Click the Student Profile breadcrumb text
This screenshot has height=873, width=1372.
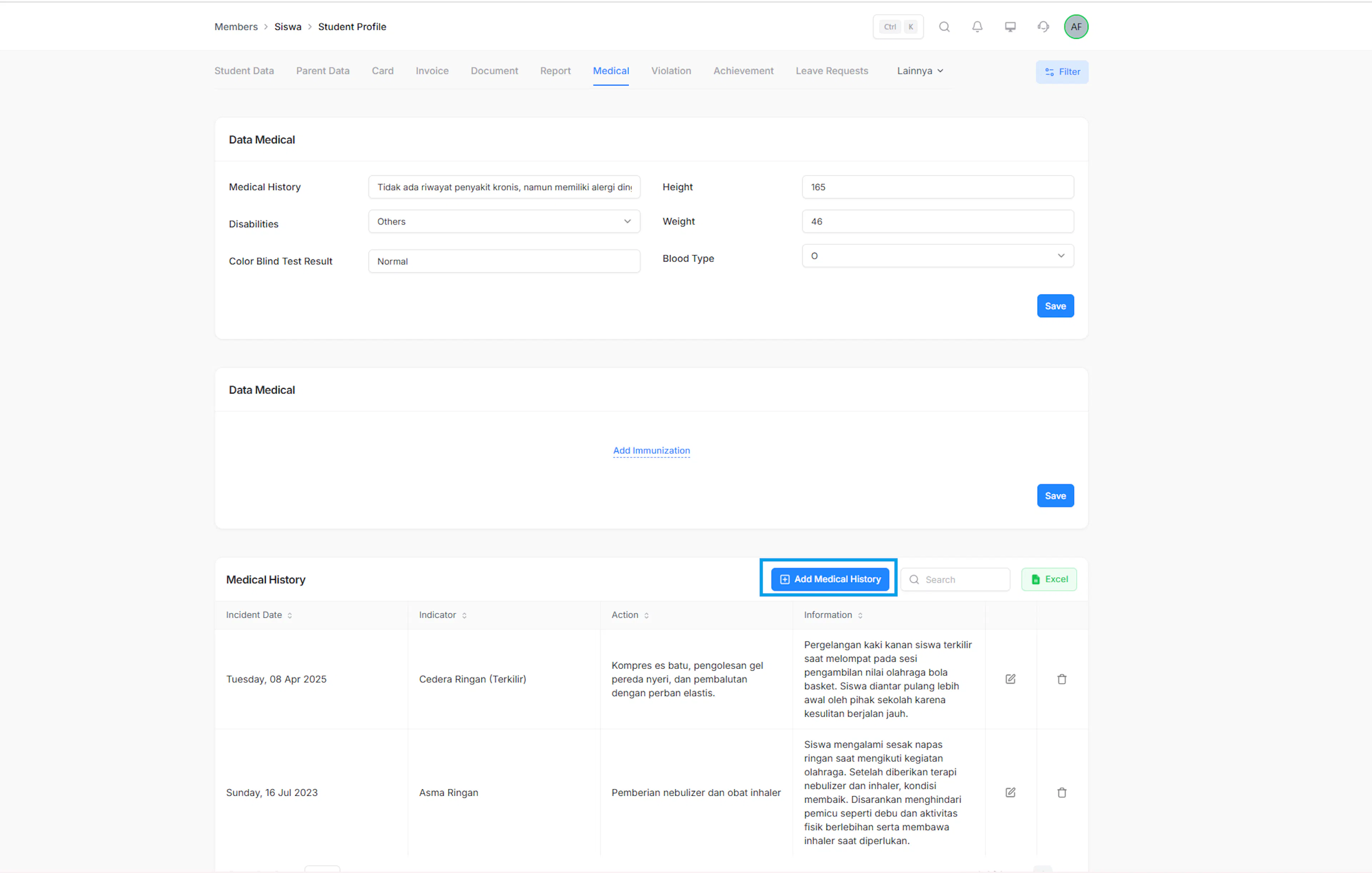(x=352, y=27)
